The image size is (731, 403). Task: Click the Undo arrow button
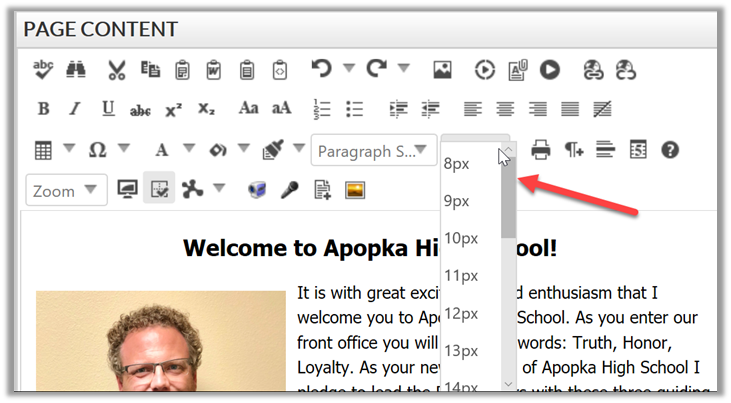click(321, 68)
